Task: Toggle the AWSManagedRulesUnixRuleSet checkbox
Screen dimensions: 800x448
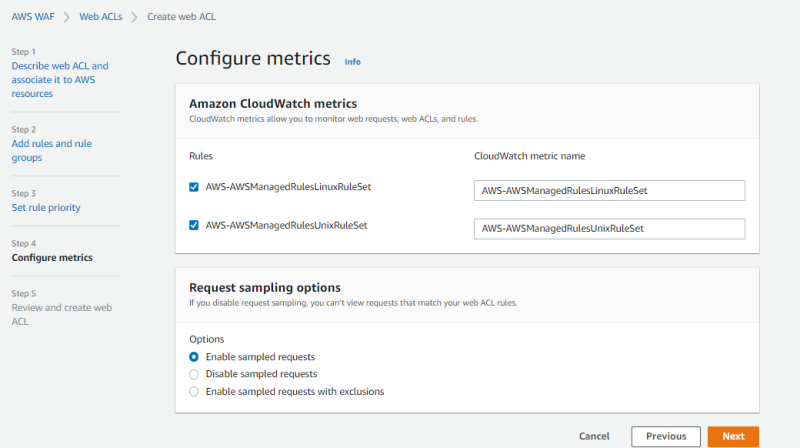Action: (194, 226)
